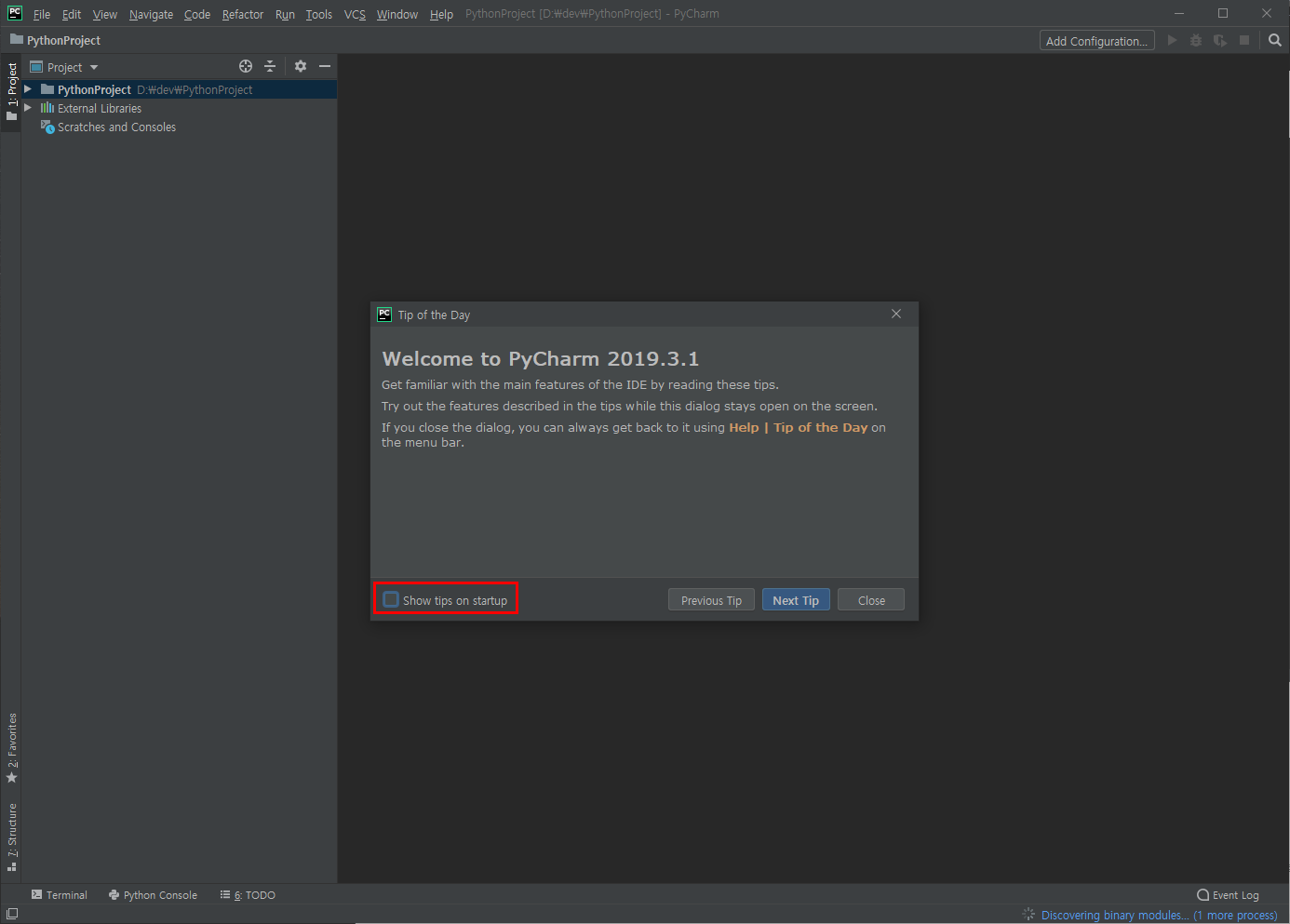Close the Tip of the Day dialog with X
Image resolution: width=1290 pixels, height=924 pixels.
tap(896, 314)
